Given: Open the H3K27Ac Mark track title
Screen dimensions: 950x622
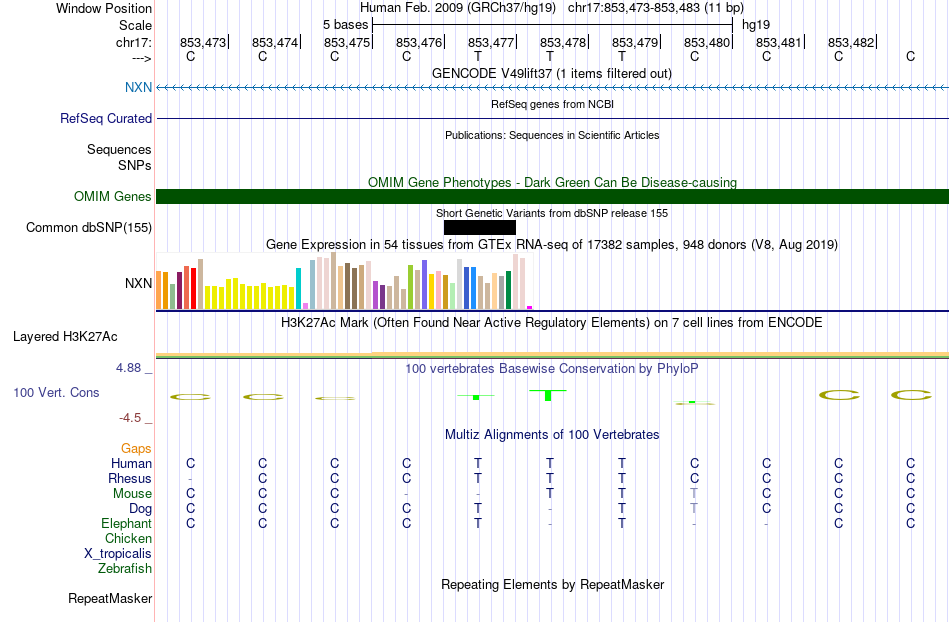Looking at the screenshot, I should (552, 322).
